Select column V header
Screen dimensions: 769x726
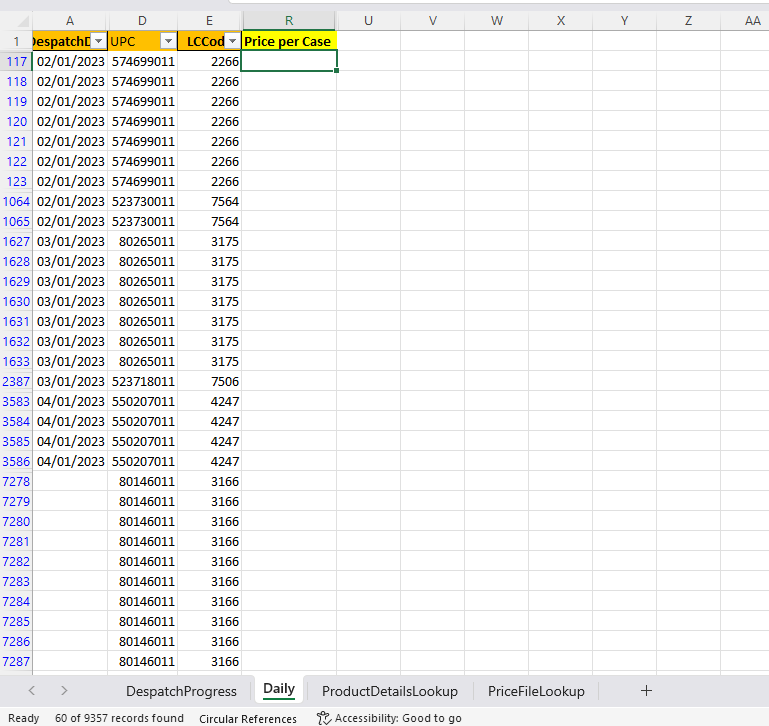[x=433, y=21]
